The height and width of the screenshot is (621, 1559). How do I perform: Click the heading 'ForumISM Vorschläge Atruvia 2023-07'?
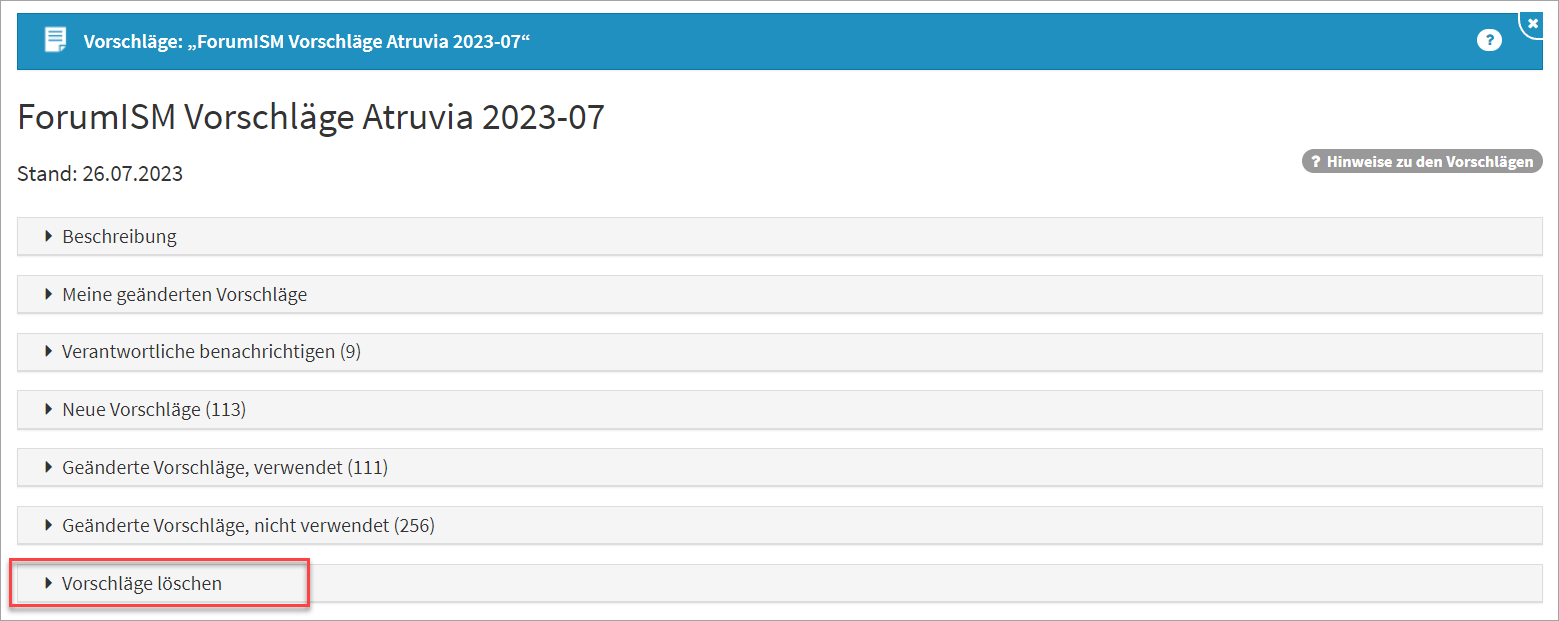311,118
